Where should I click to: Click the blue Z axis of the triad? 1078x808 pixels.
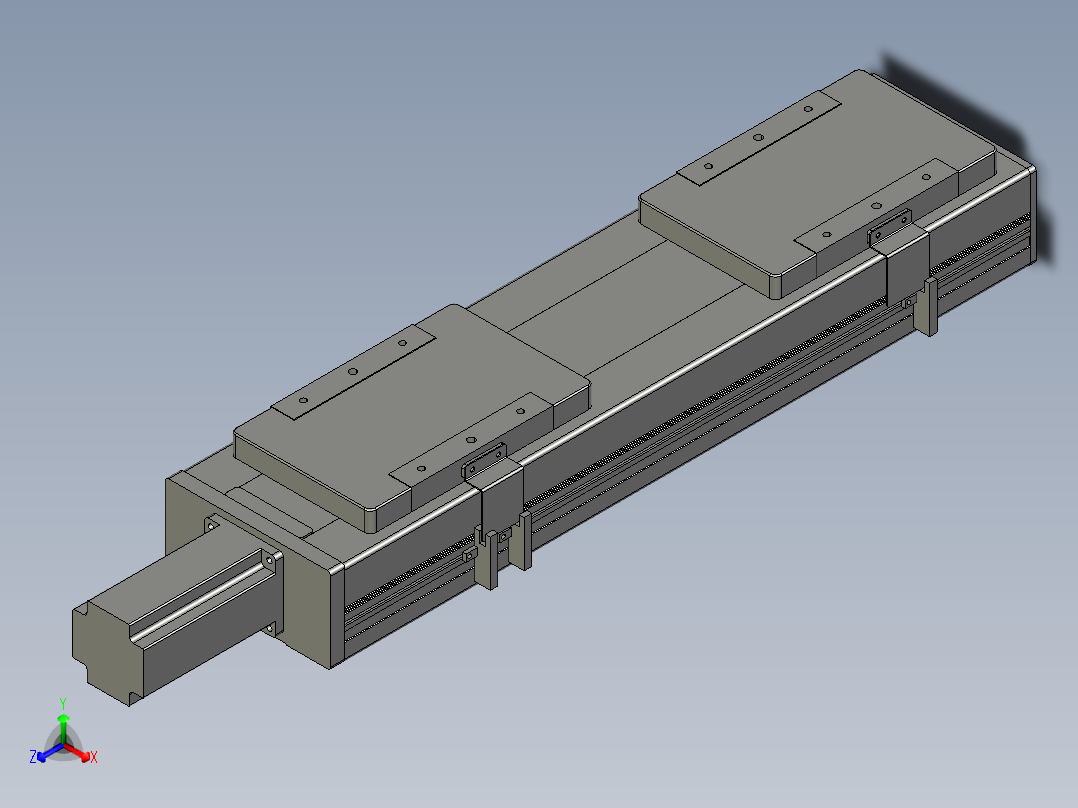tap(45, 754)
